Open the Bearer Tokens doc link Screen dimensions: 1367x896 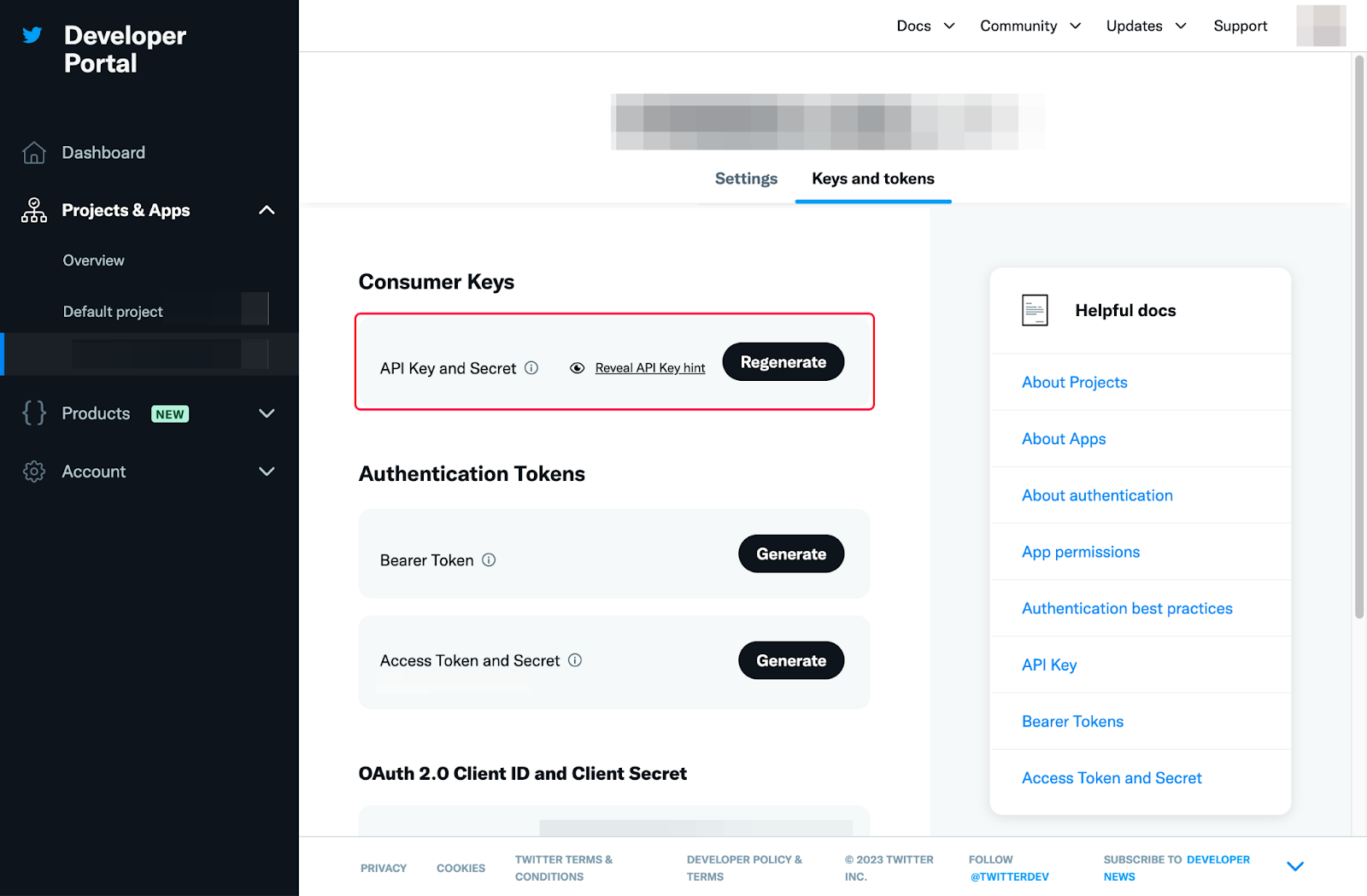tap(1072, 722)
